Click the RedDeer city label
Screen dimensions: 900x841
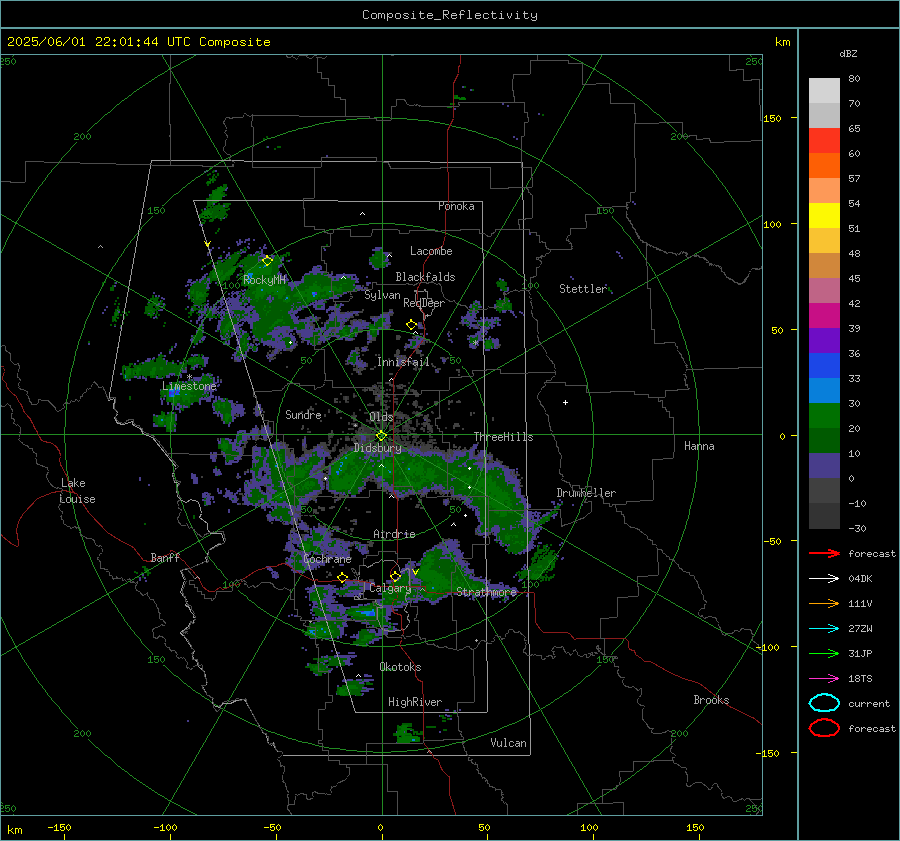pyautogui.click(x=424, y=303)
